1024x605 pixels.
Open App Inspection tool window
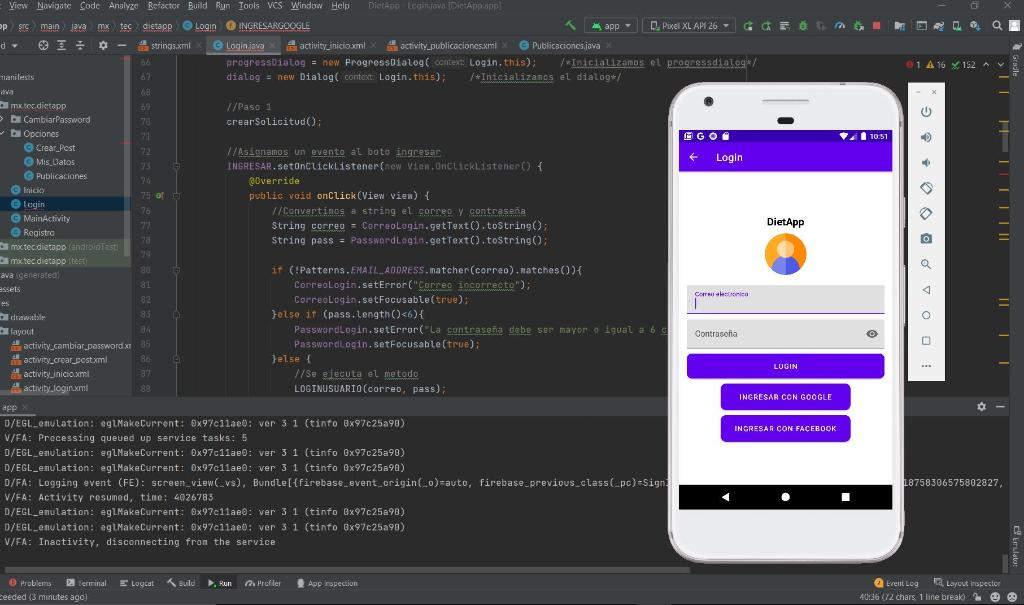[x=327, y=583]
